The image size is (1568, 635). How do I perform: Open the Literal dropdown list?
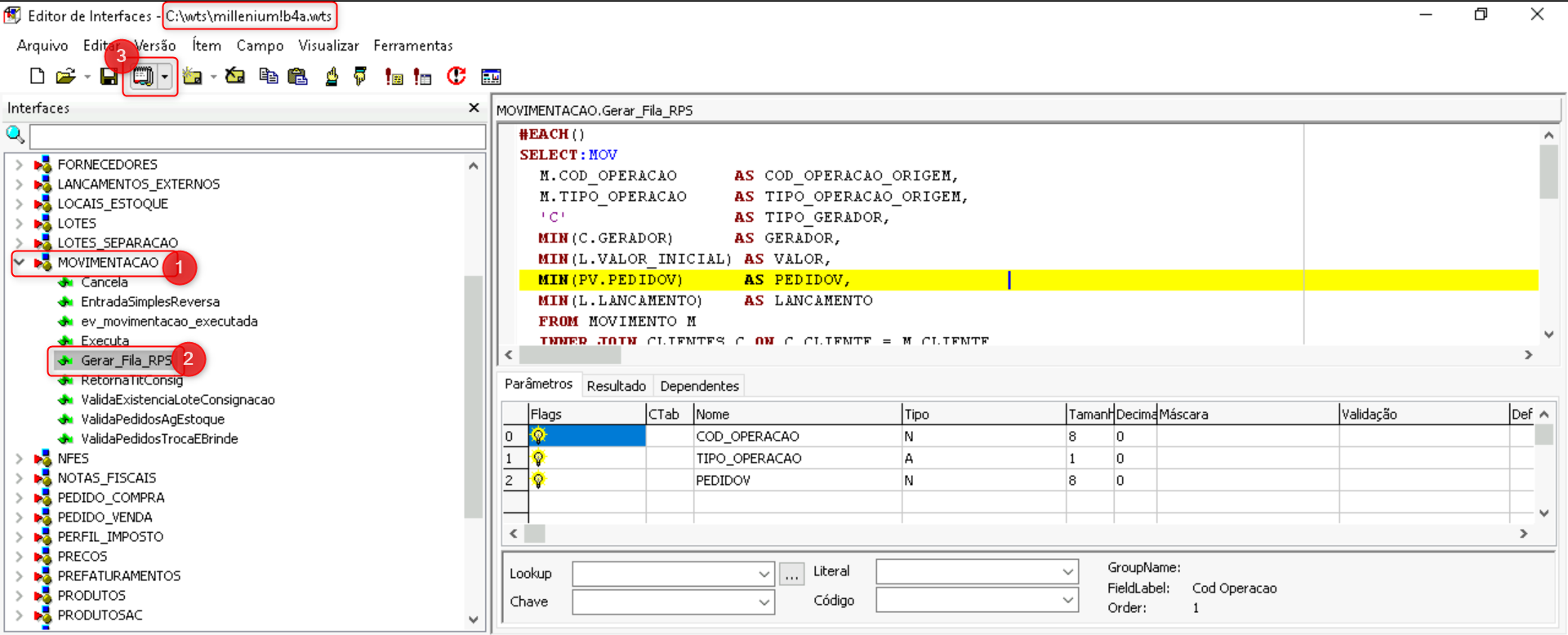point(1067,572)
